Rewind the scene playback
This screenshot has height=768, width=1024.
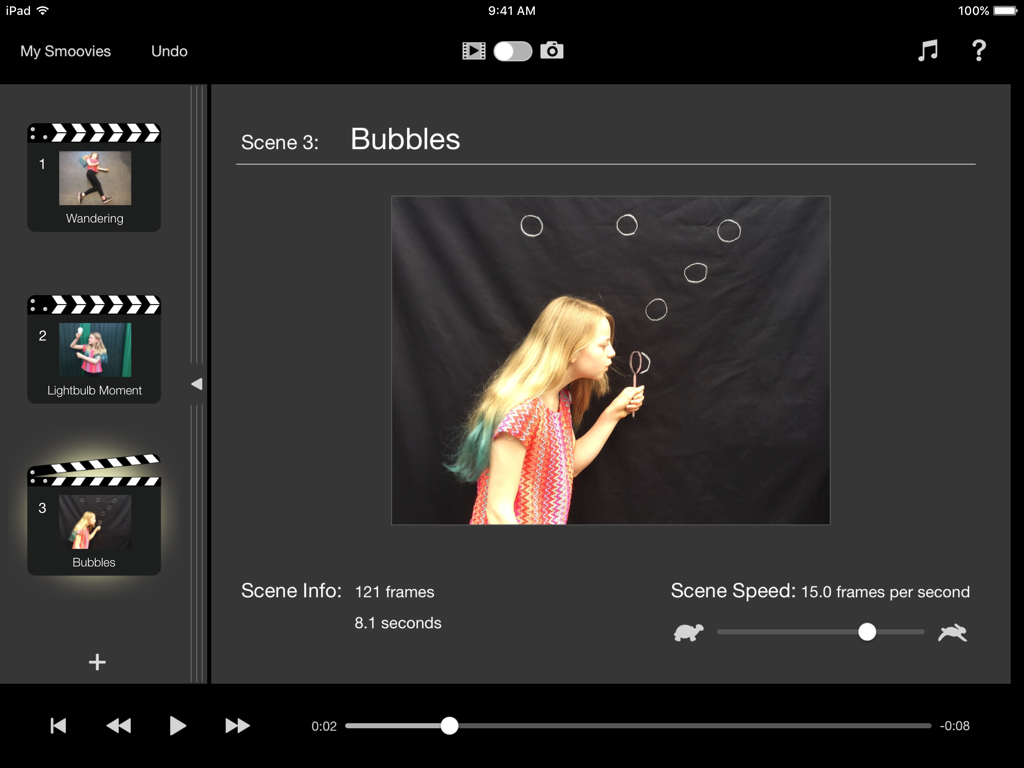(x=118, y=726)
